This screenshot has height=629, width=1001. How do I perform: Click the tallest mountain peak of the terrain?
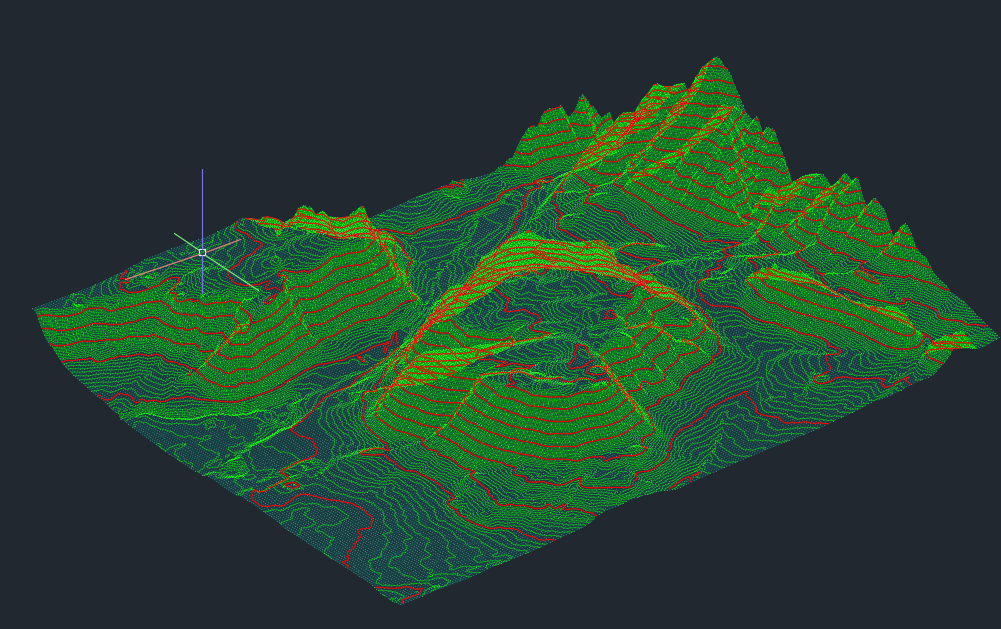click(x=716, y=61)
